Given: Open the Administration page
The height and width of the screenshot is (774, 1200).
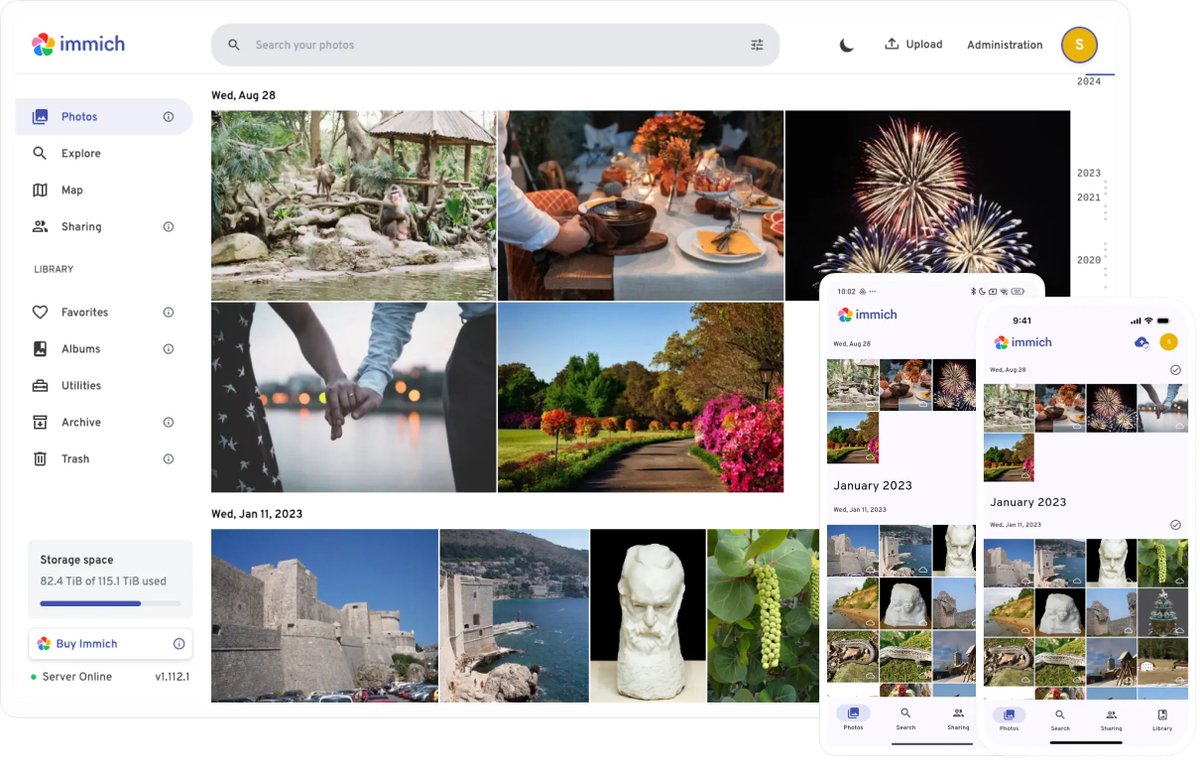Looking at the screenshot, I should [1004, 44].
